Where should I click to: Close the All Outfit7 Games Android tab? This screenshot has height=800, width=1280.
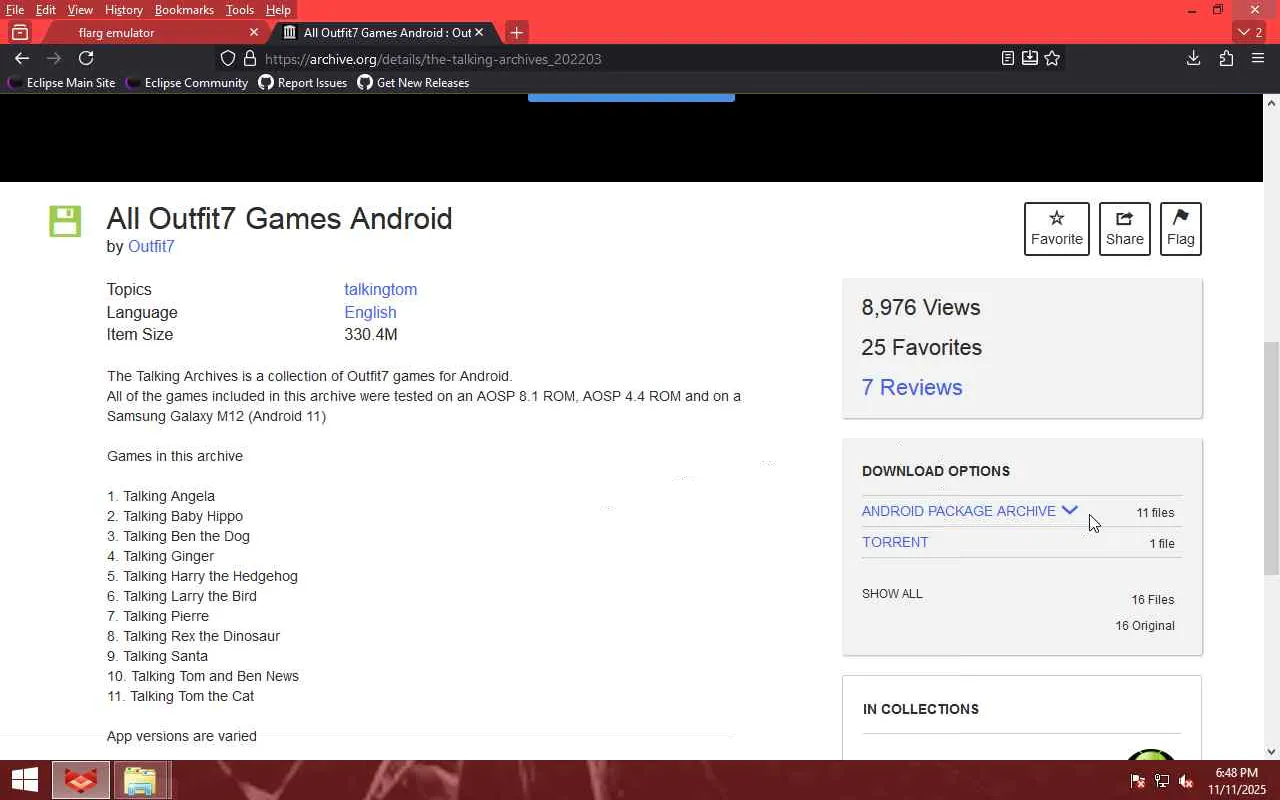point(479,32)
